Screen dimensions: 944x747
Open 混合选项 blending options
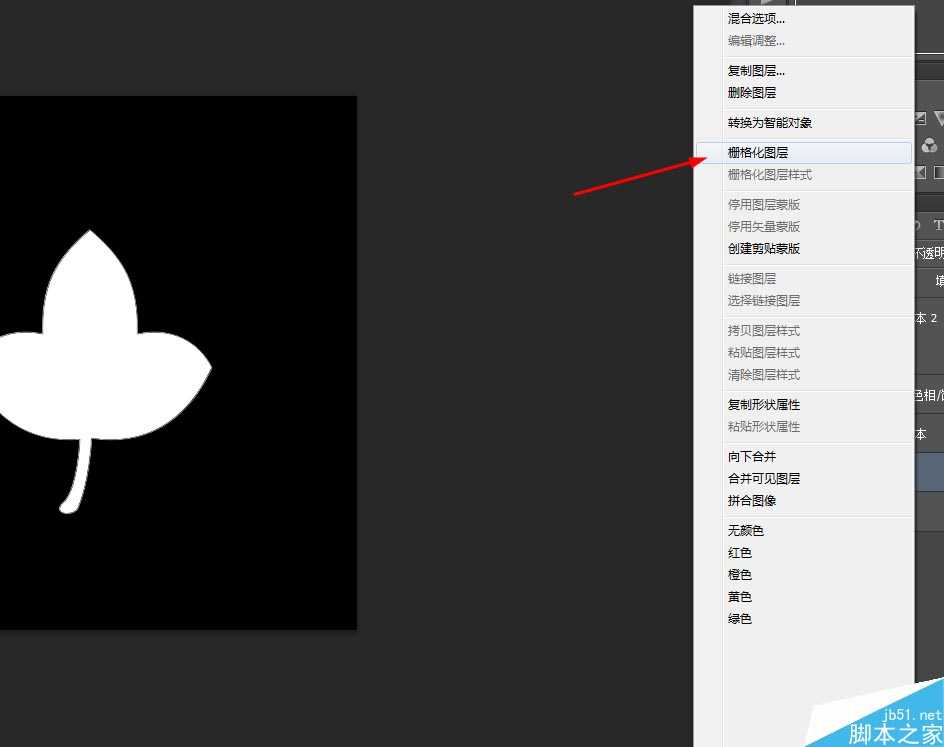pyautogui.click(x=756, y=18)
